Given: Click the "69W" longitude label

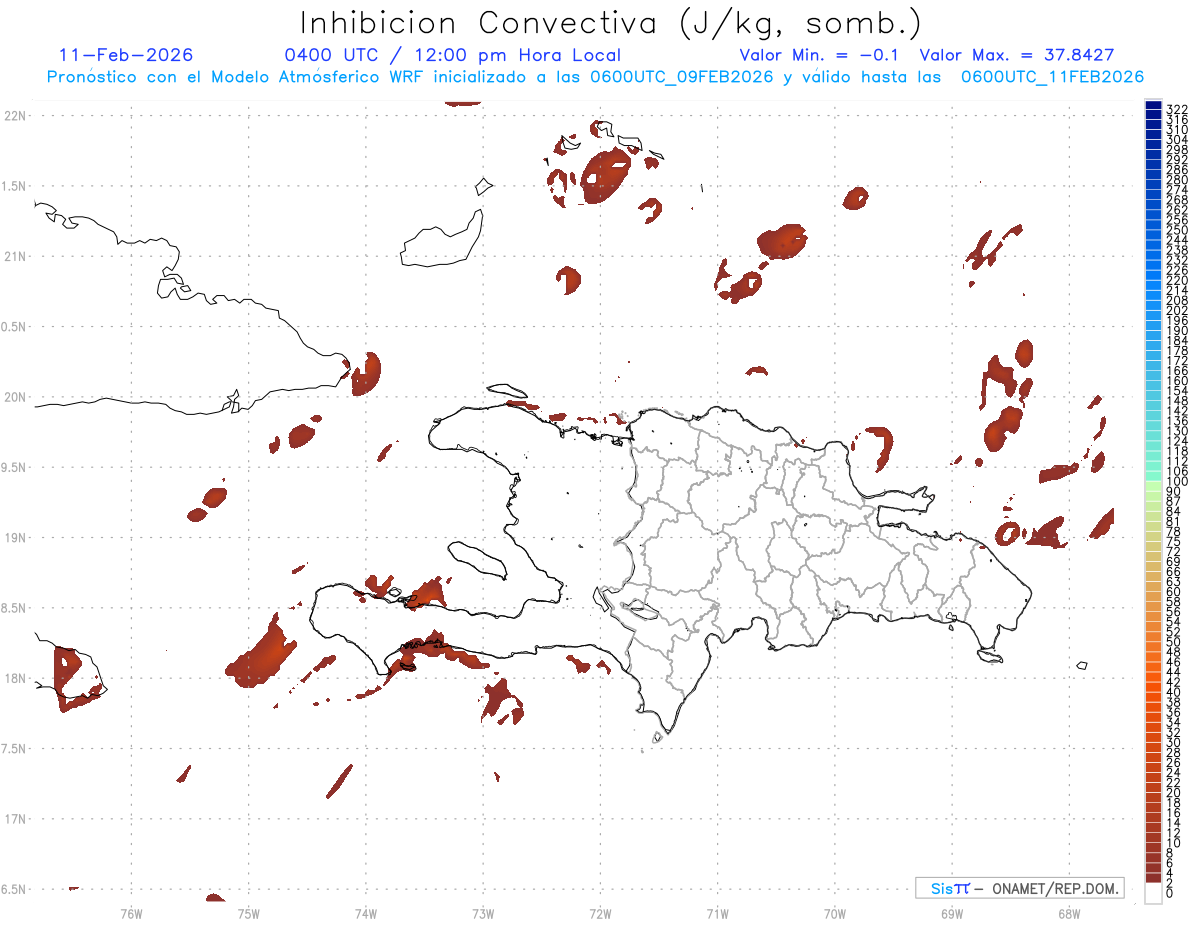Looking at the screenshot, I should pyautogui.click(x=951, y=913).
